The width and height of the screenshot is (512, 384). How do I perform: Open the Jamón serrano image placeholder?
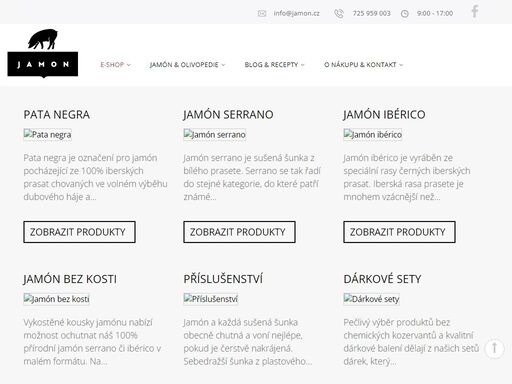click(x=215, y=135)
